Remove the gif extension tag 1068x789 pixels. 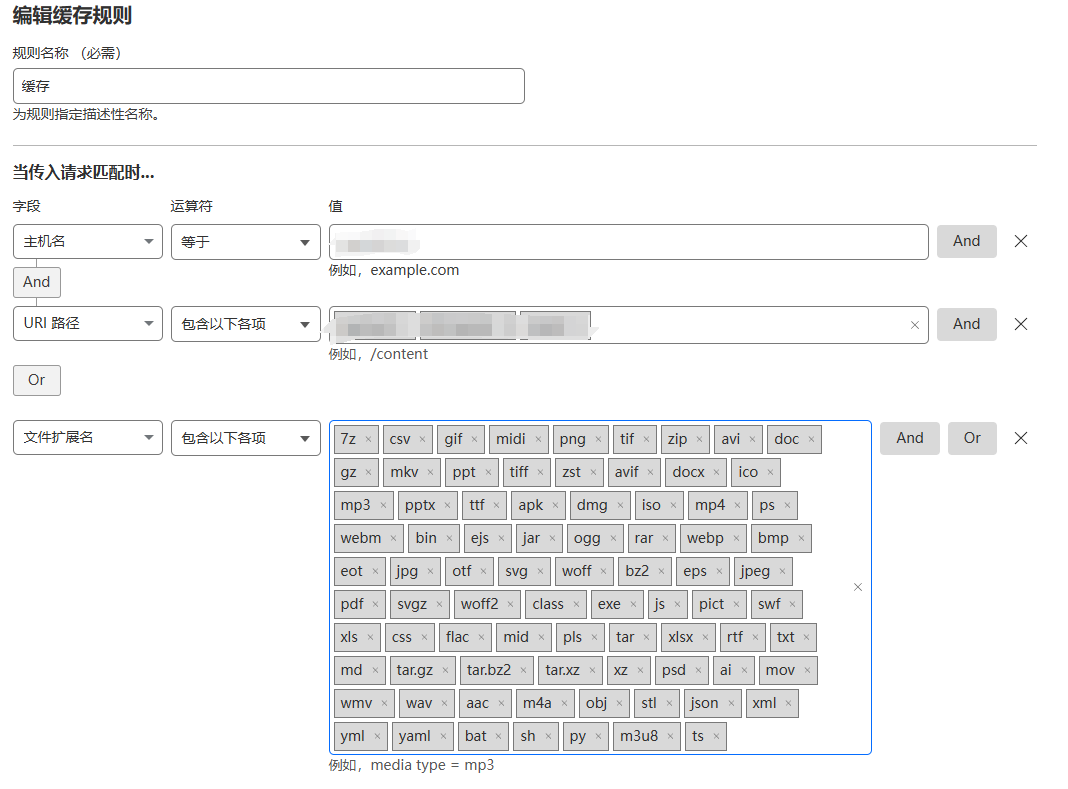(x=474, y=439)
